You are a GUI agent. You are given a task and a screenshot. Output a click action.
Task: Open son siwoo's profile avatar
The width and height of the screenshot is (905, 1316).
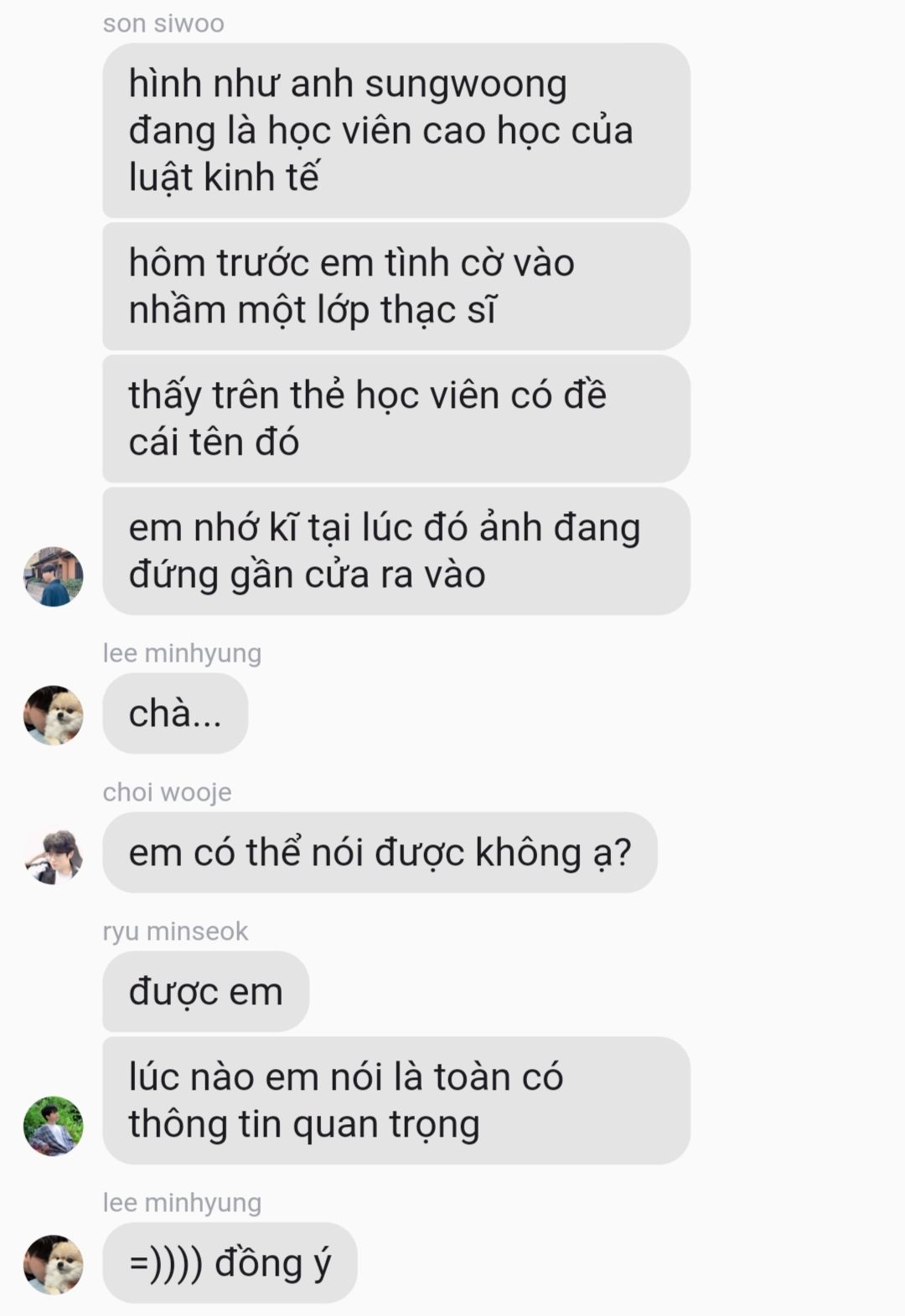[x=53, y=577]
